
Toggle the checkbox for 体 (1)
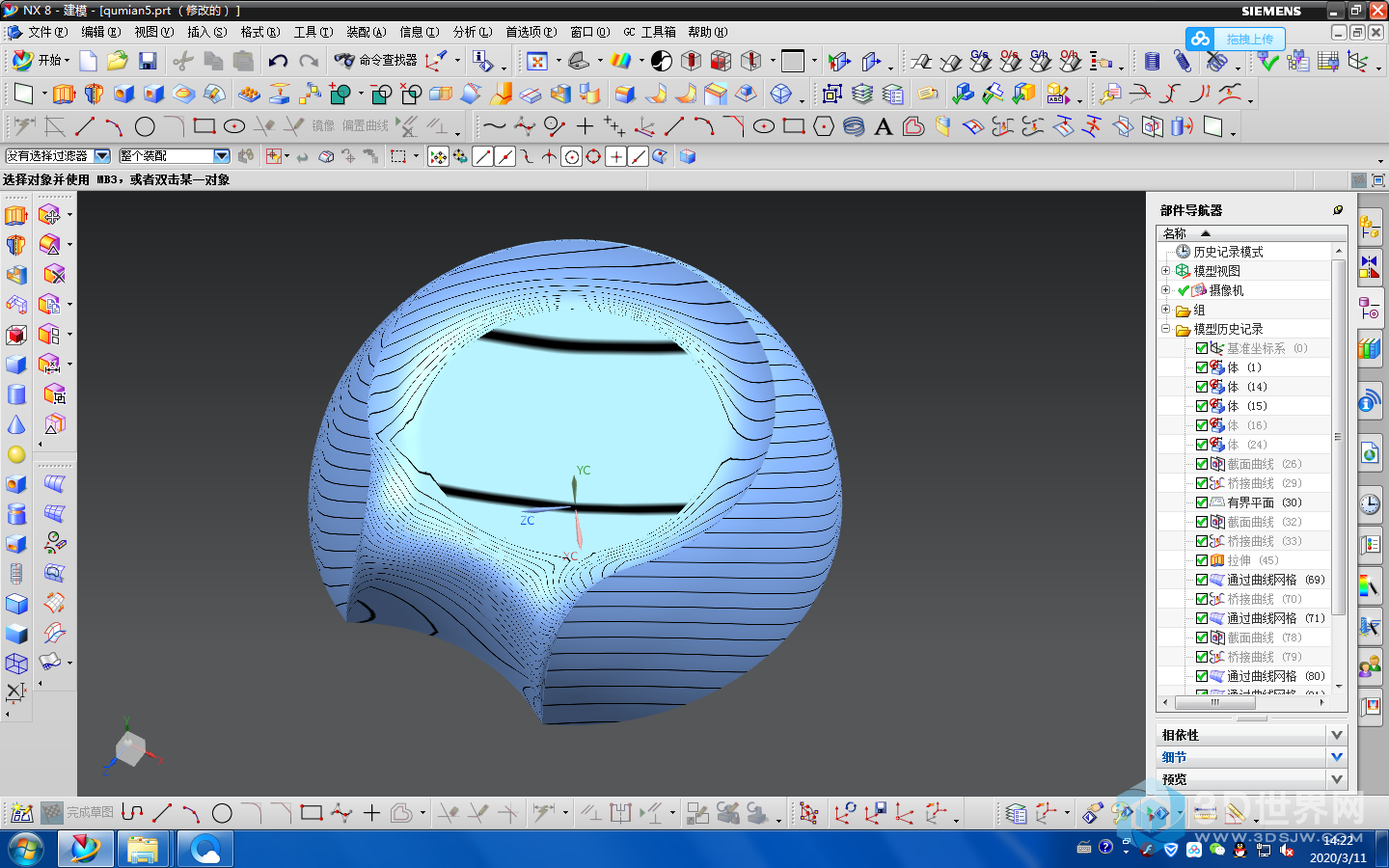pos(1202,367)
